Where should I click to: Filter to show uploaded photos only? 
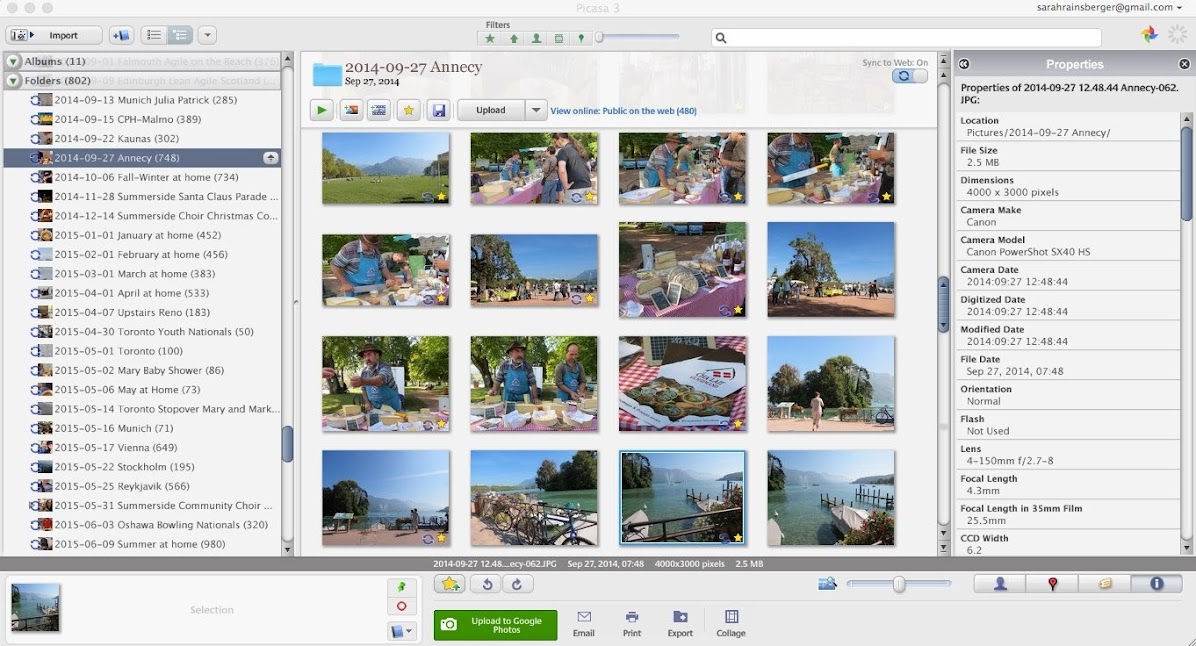tap(513, 38)
